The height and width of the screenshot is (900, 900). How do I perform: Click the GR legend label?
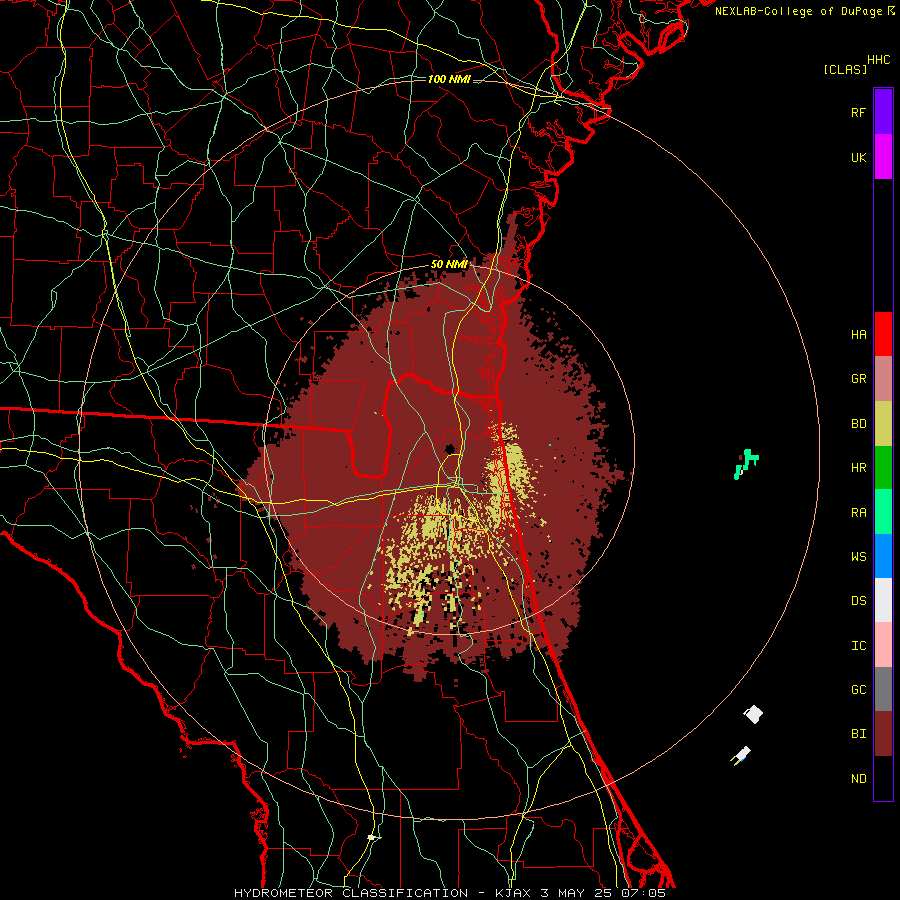point(859,379)
